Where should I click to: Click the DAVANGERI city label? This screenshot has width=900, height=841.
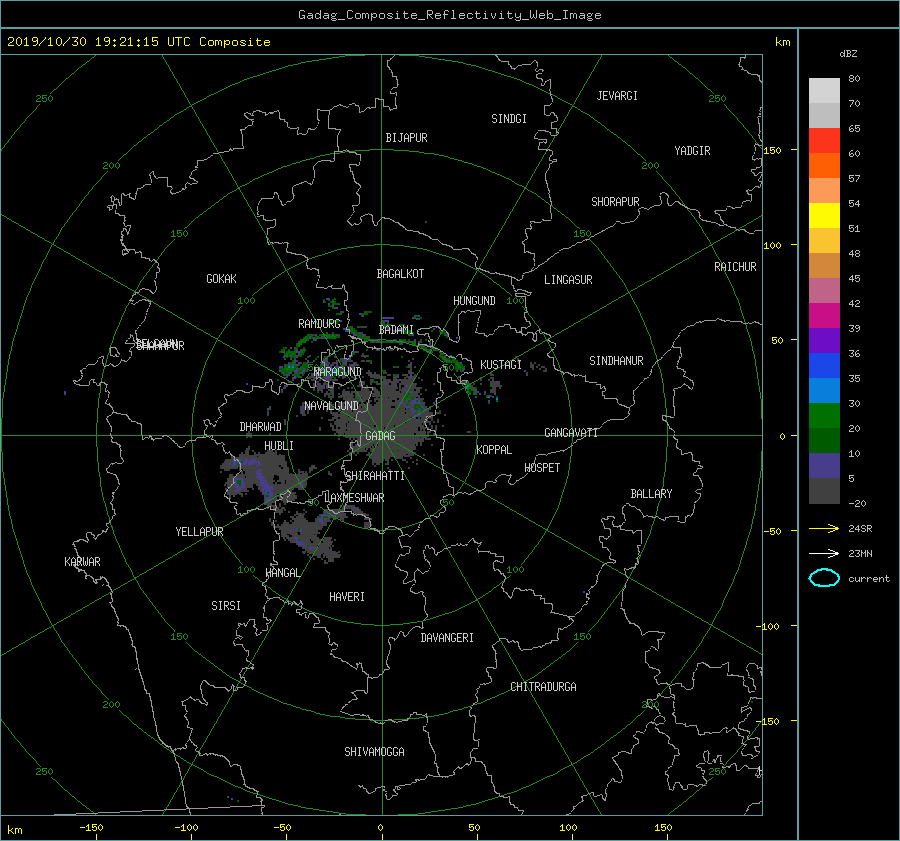tap(447, 638)
